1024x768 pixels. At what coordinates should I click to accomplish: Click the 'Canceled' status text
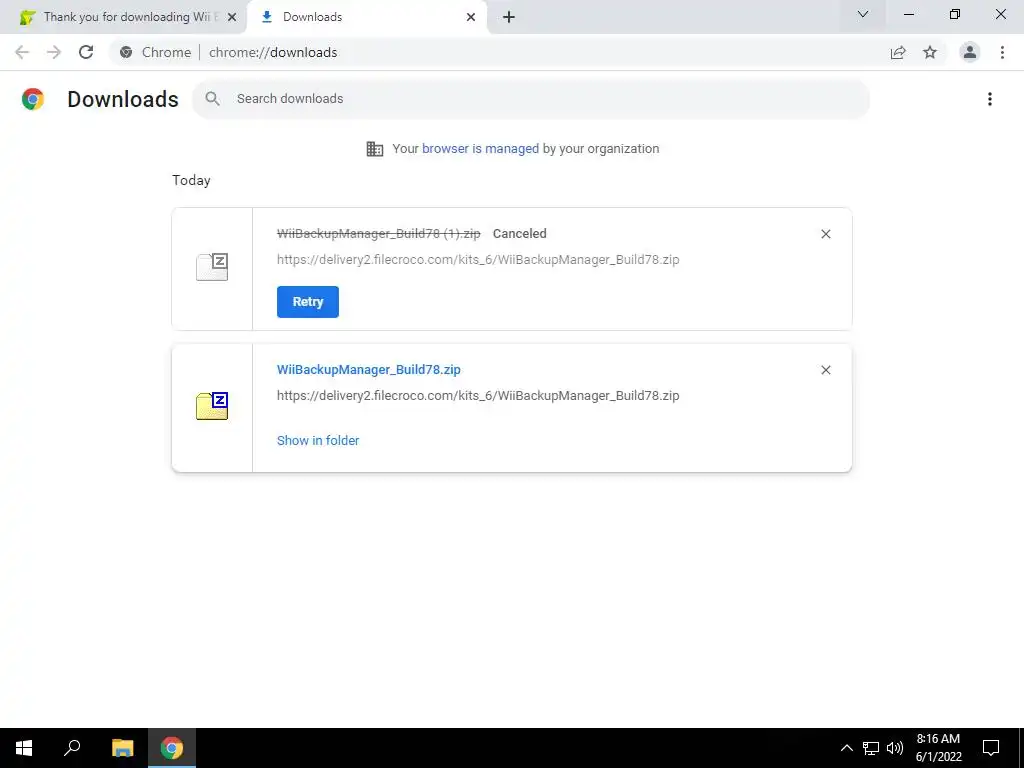pos(520,234)
